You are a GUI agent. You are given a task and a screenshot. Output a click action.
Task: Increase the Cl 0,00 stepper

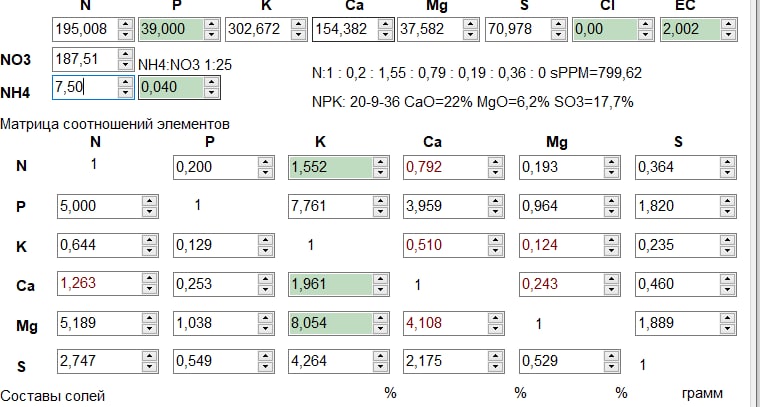[646, 24]
